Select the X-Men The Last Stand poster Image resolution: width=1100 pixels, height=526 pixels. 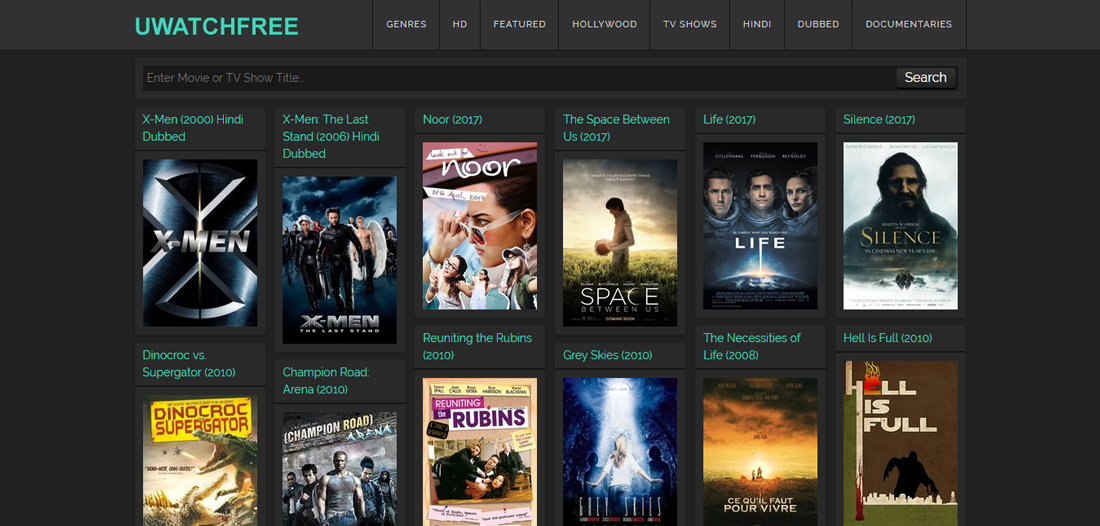click(x=340, y=259)
